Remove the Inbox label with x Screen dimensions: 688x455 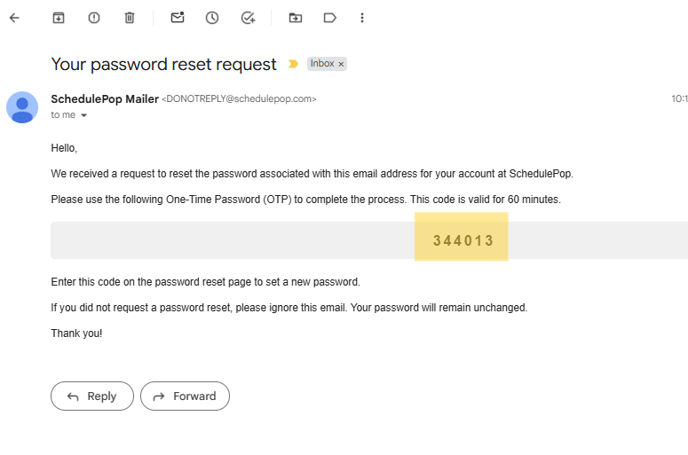pyautogui.click(x=341, y=64)
